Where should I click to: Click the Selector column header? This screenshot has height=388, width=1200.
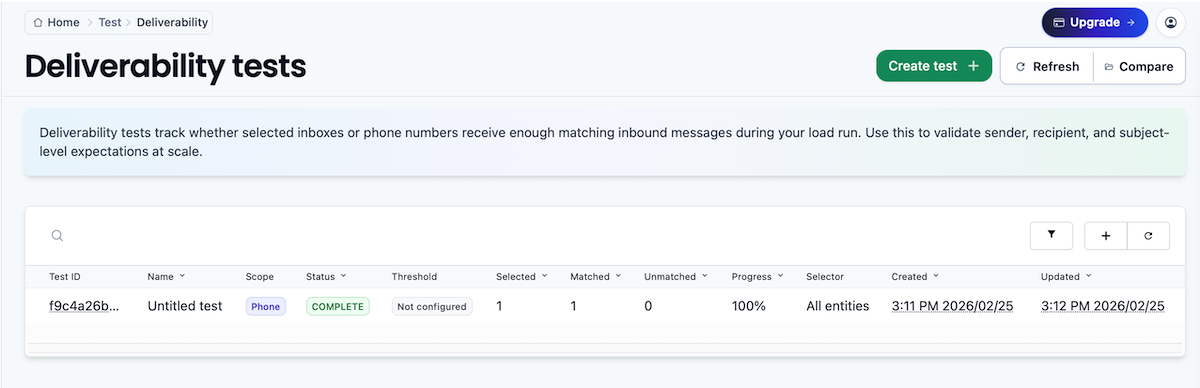pyautogui.click(x=825, y=276)
